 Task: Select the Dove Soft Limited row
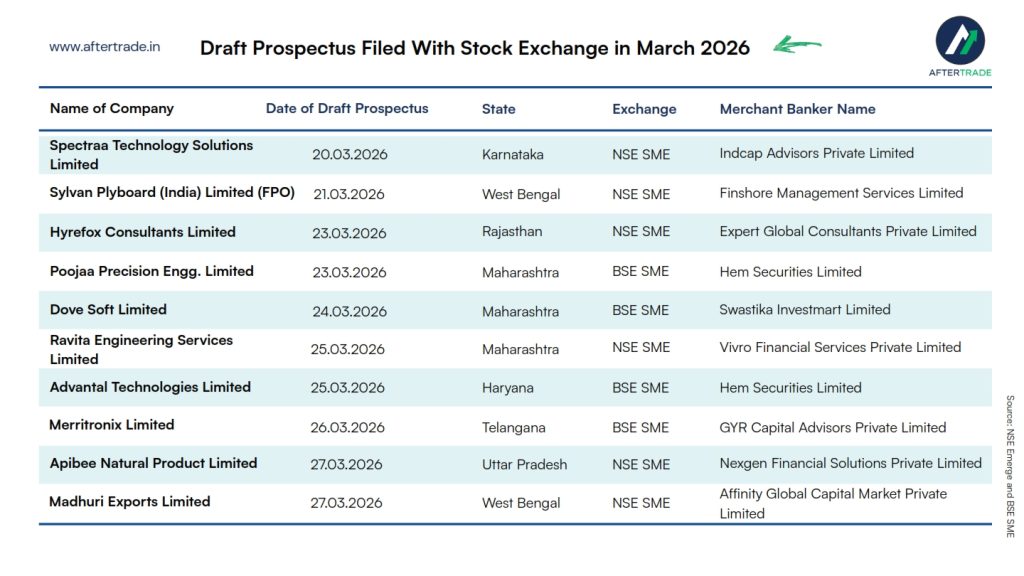coord(108,310)
